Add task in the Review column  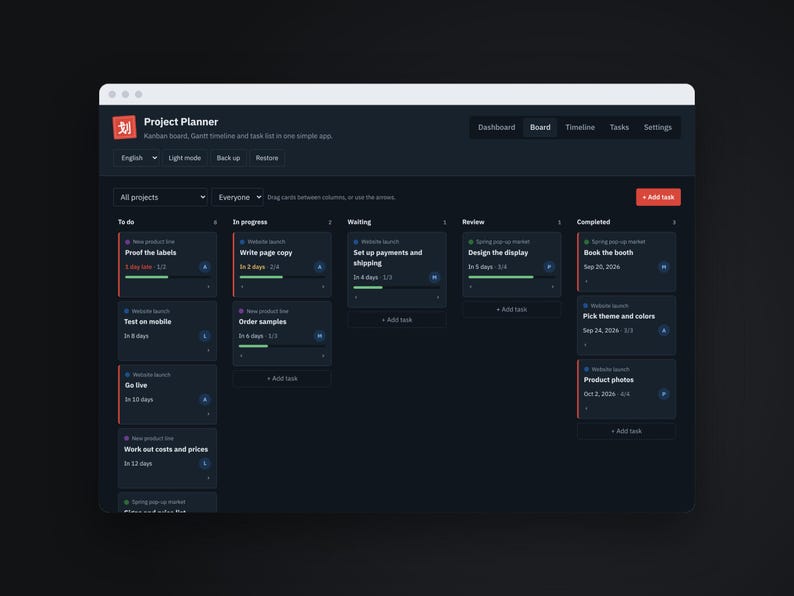[x=511, y=309]
